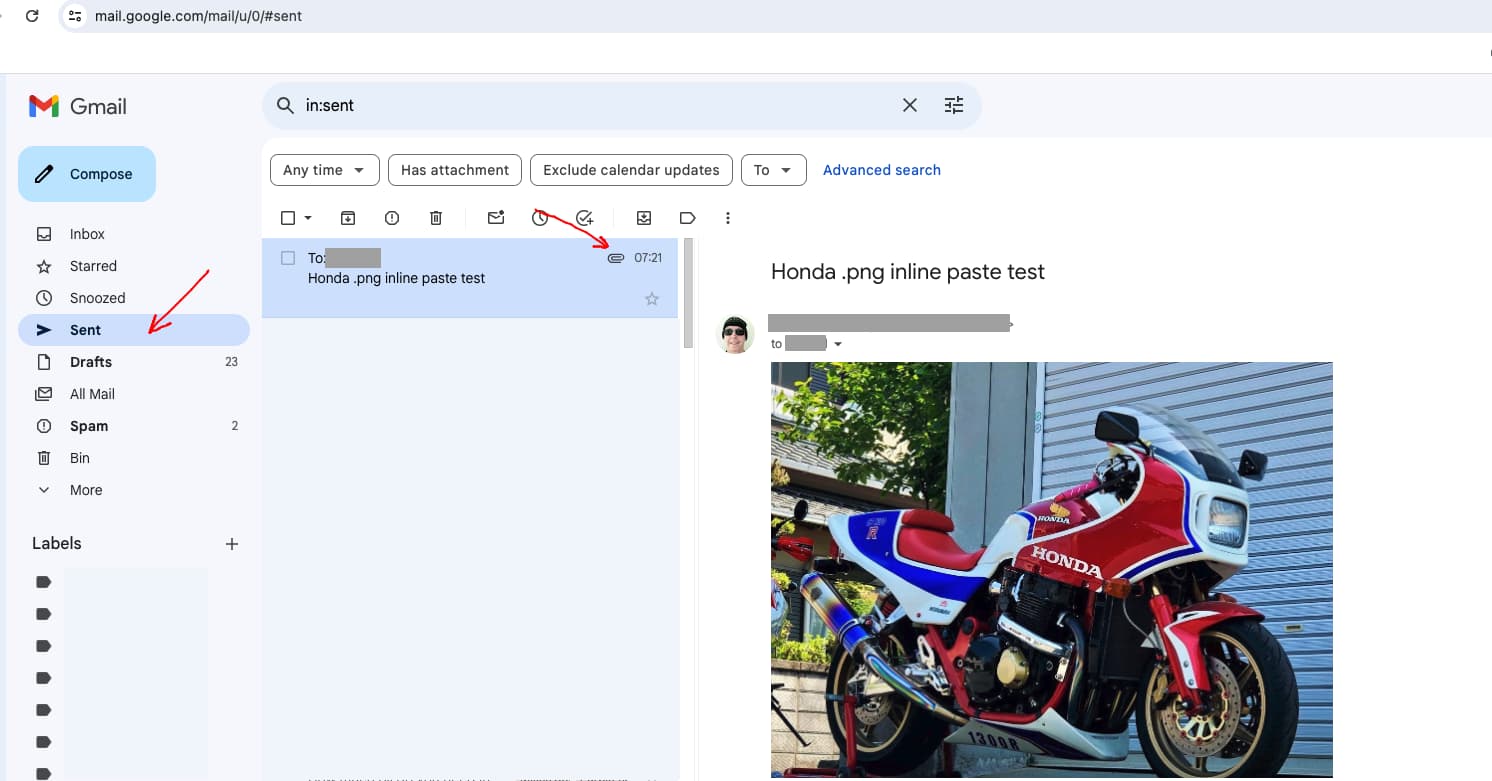Open the Bin folder label
Screen dimensions: 1492x781
tap(80, 458)
